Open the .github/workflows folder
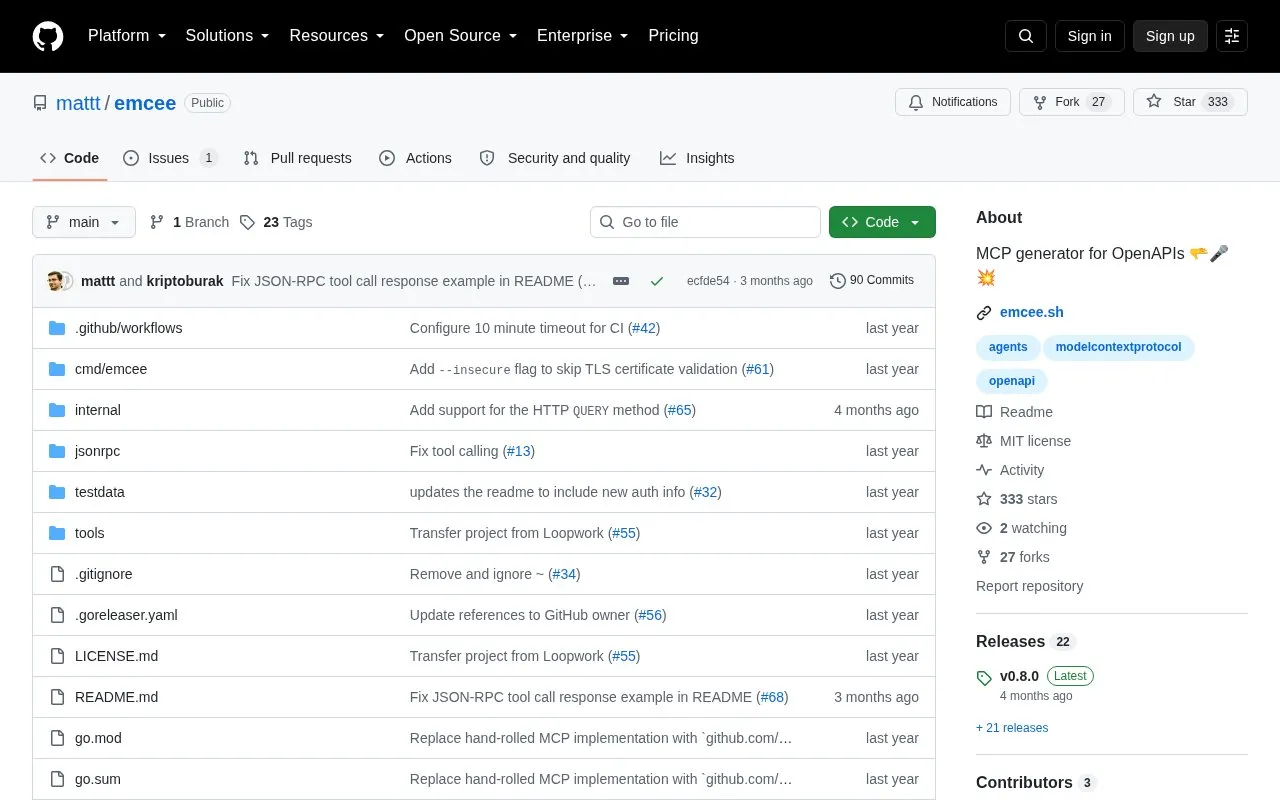Screen dimensions: 1280x800 pyautogui.click(x=128, y=328)
